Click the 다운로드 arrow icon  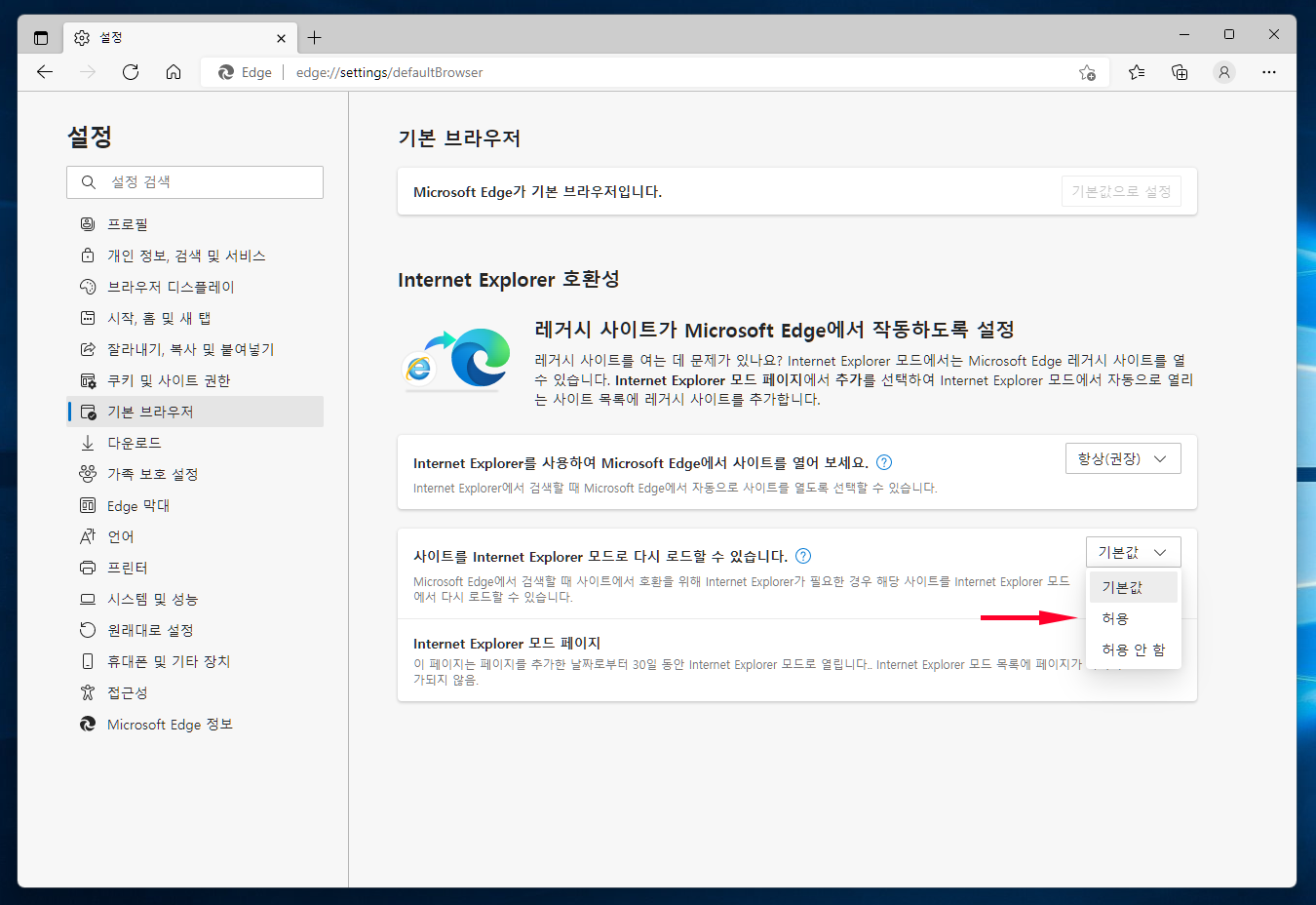coord(88,443)
